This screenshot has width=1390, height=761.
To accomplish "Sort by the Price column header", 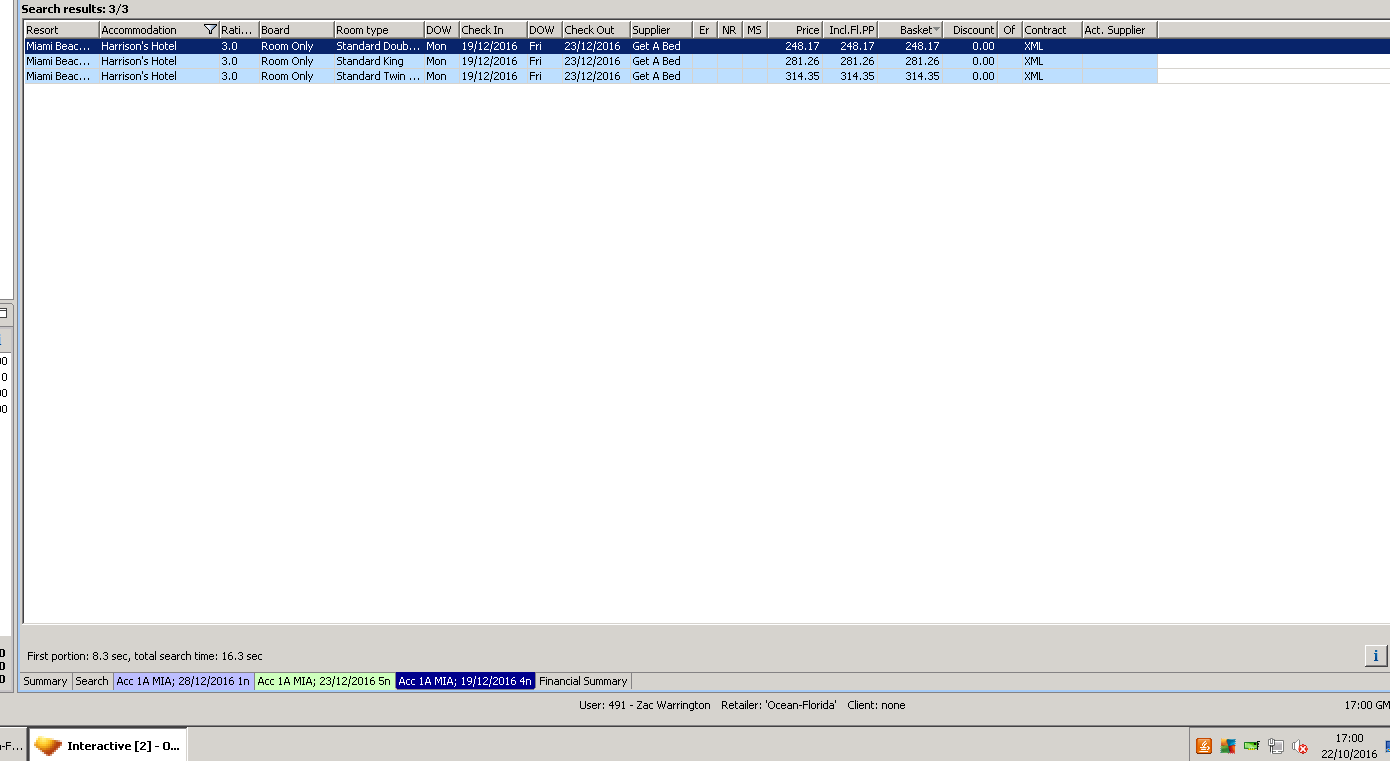I will pyautogui.click(x=795, y=30).
